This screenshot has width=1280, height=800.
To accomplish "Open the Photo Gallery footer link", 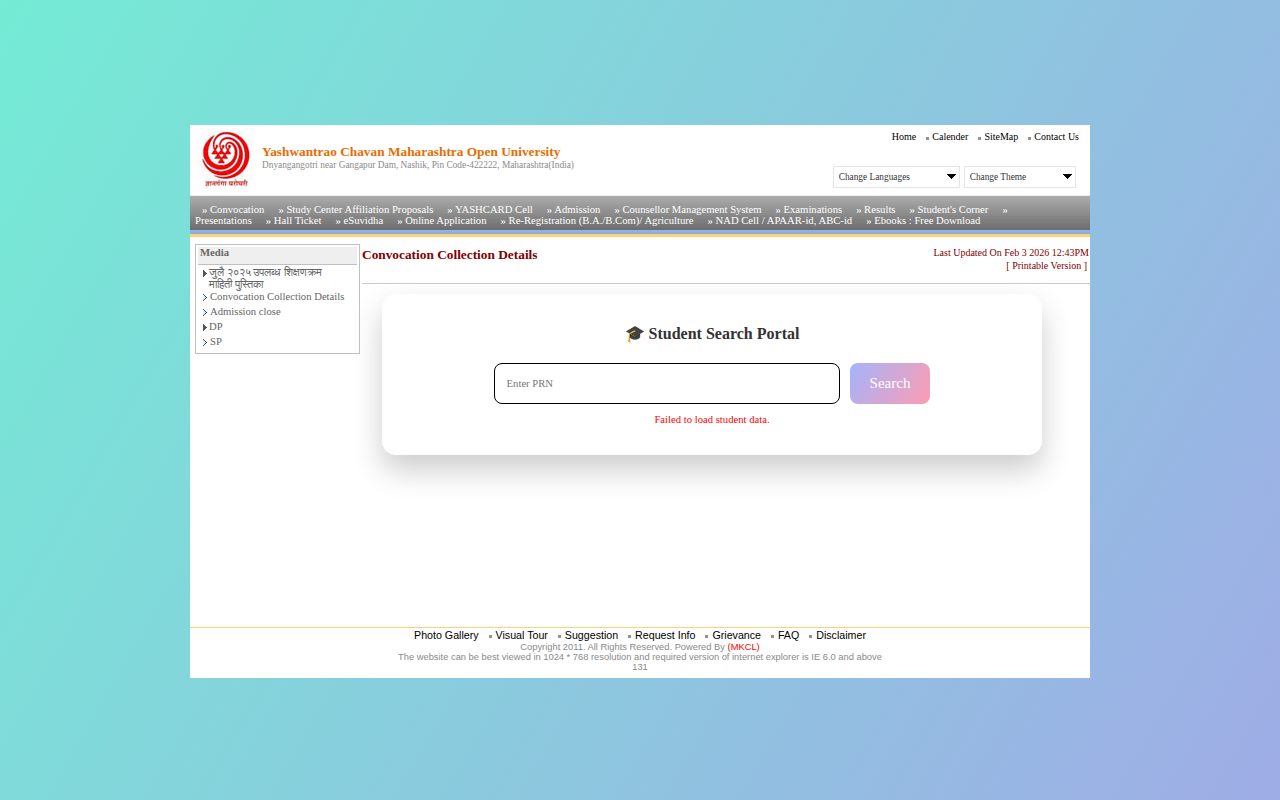I will [x=446, y=636].
